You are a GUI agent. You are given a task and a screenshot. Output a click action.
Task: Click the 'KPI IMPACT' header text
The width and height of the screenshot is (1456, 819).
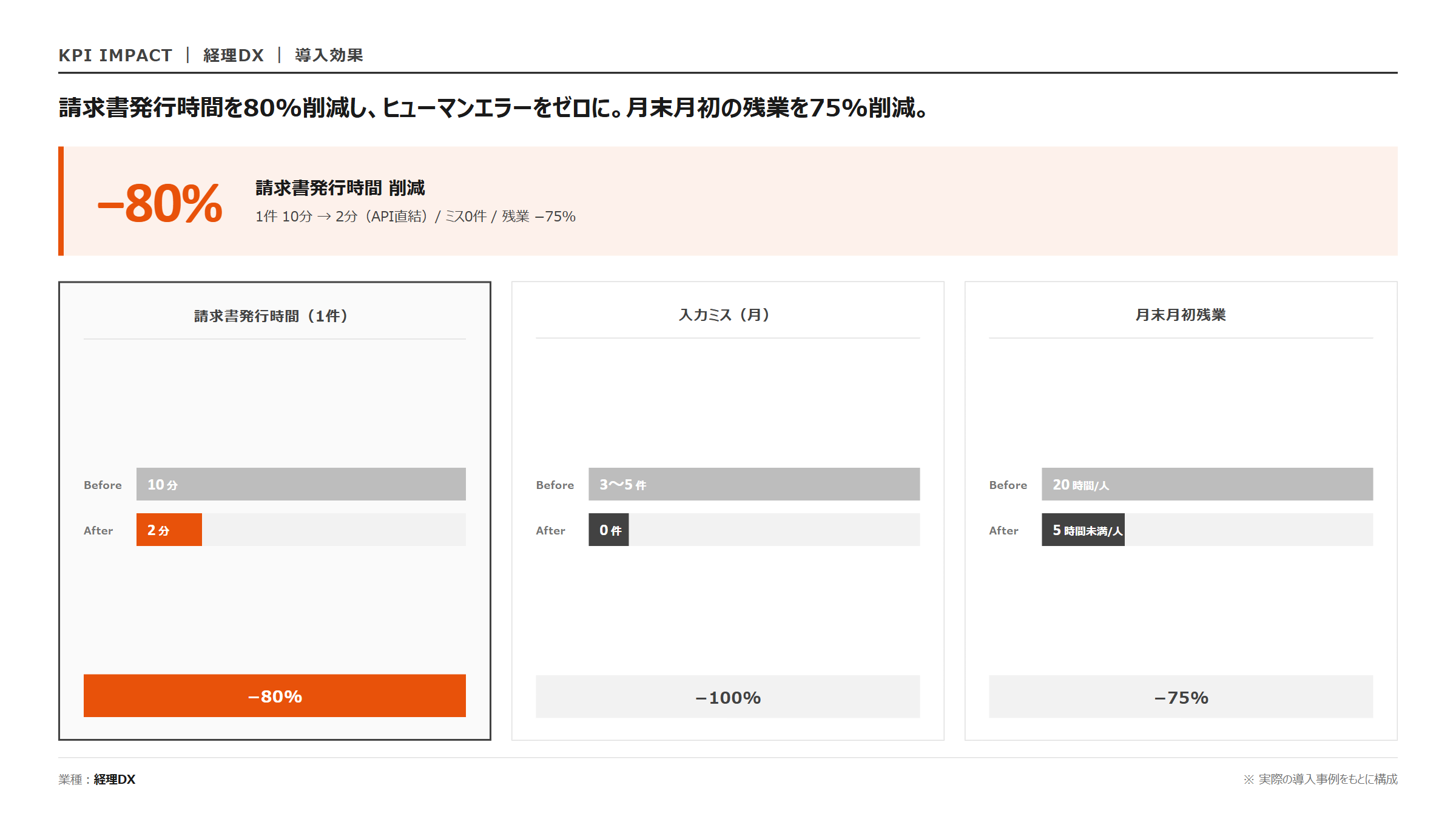(115, 55)
